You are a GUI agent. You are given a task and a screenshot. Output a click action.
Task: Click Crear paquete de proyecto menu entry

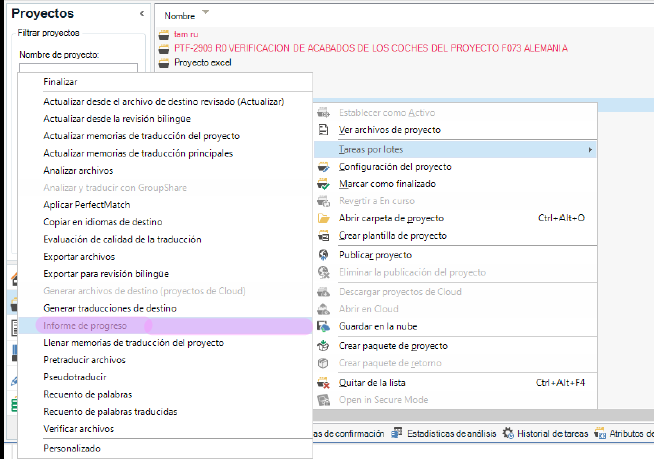(x=455, y=346)
